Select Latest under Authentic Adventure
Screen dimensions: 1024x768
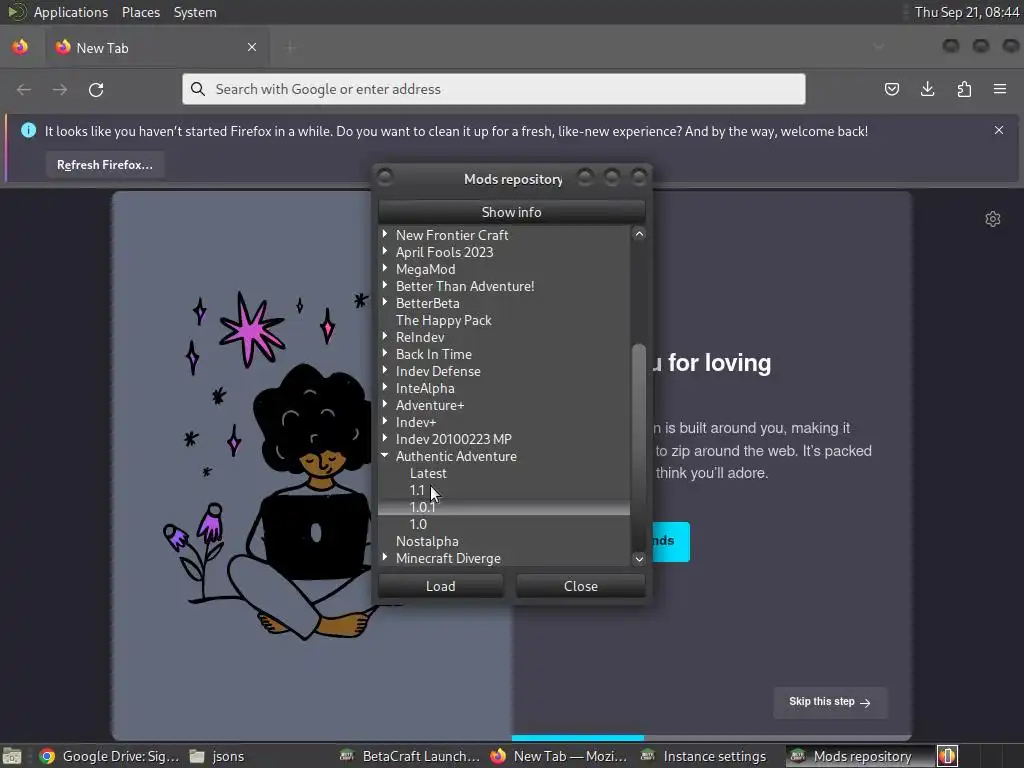pos(428,473)
